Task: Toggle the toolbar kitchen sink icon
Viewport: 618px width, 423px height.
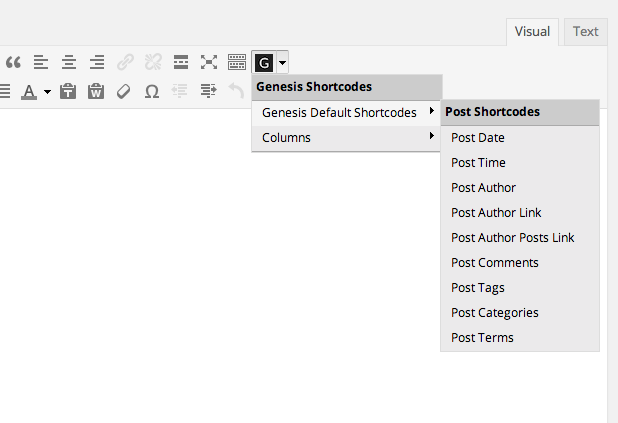Action: point(237,62)
